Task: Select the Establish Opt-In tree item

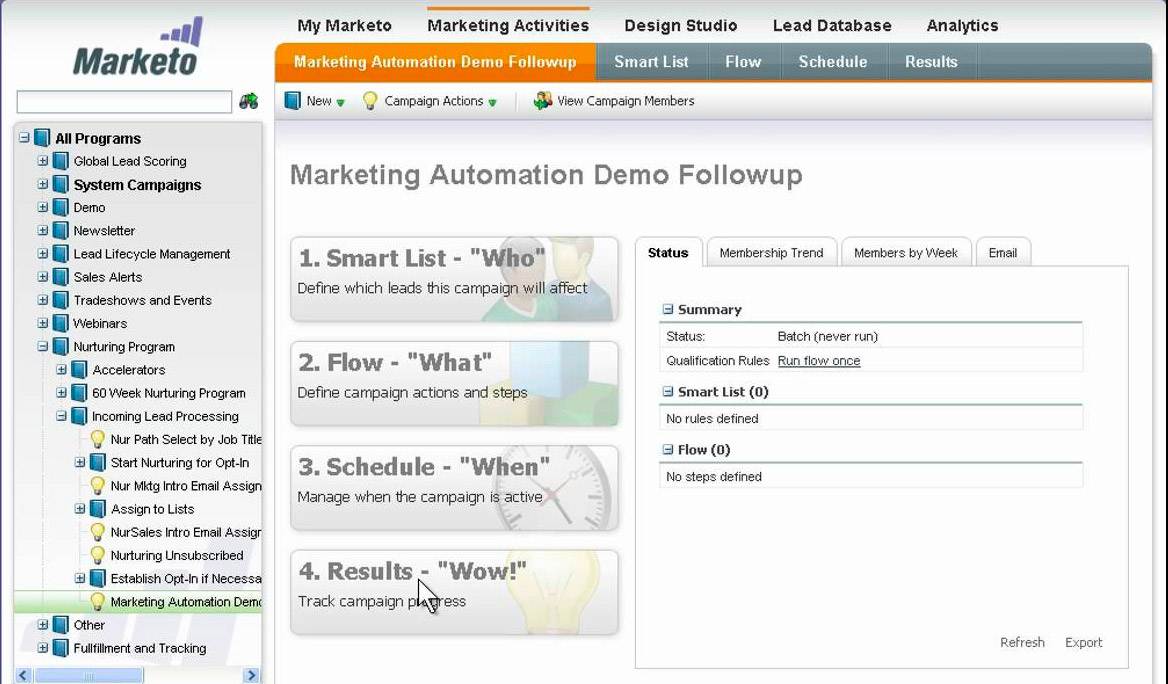Action: tap(185, 578)
